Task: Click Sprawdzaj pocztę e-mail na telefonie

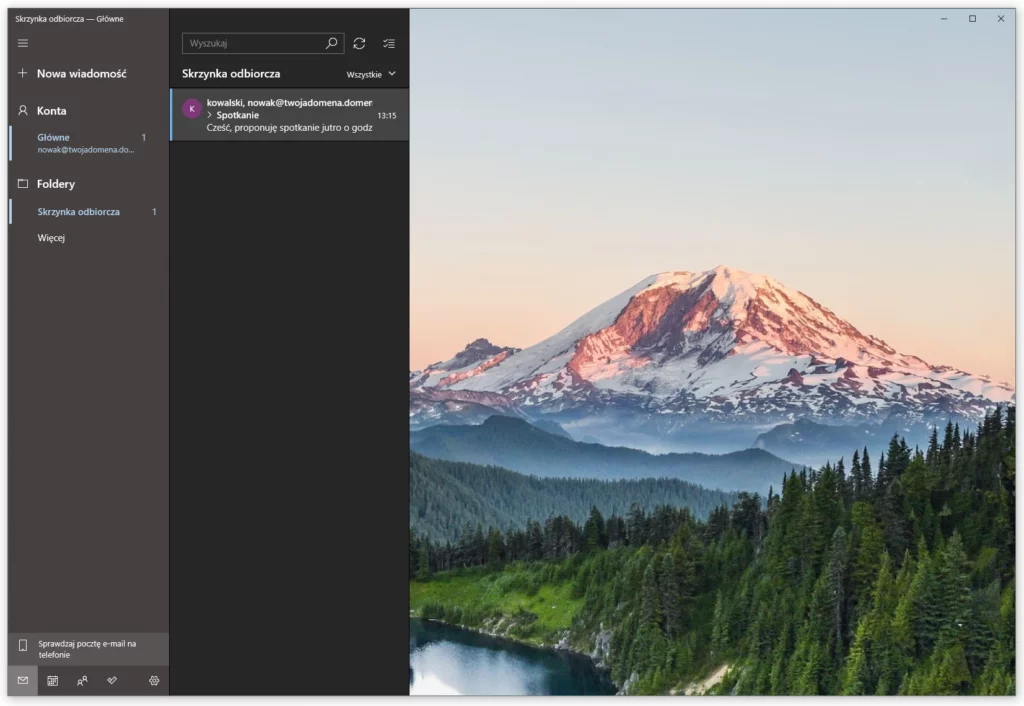Action: coord(87,649)
